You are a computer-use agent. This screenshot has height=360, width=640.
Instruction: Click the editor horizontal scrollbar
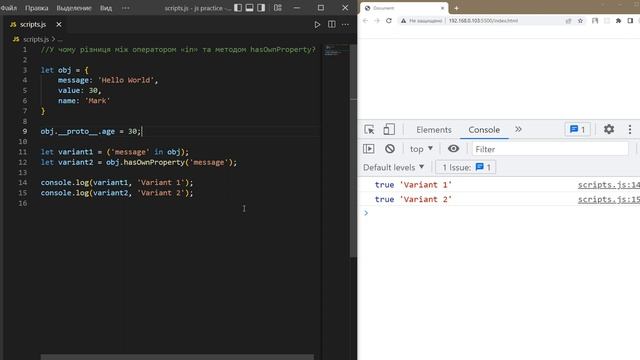[x=177, y=357]
